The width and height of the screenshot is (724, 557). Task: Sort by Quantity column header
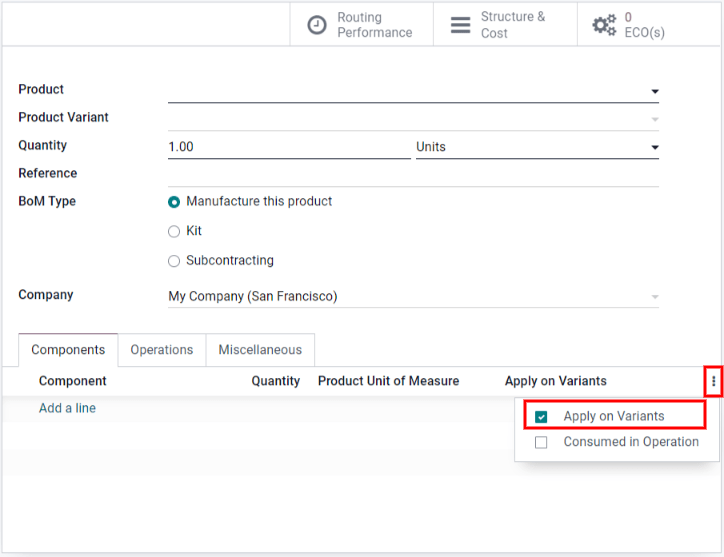(276, 381)
